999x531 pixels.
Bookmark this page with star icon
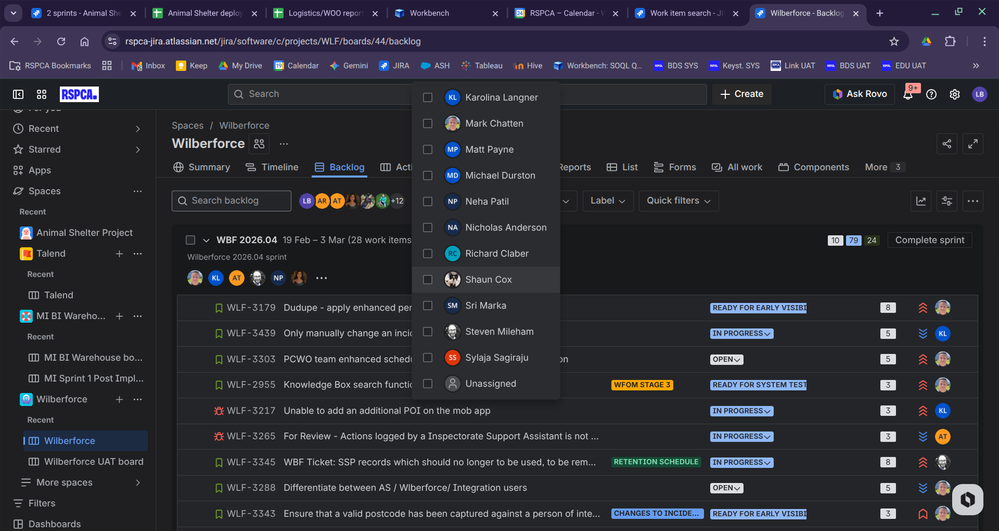[x=894, y=41]
